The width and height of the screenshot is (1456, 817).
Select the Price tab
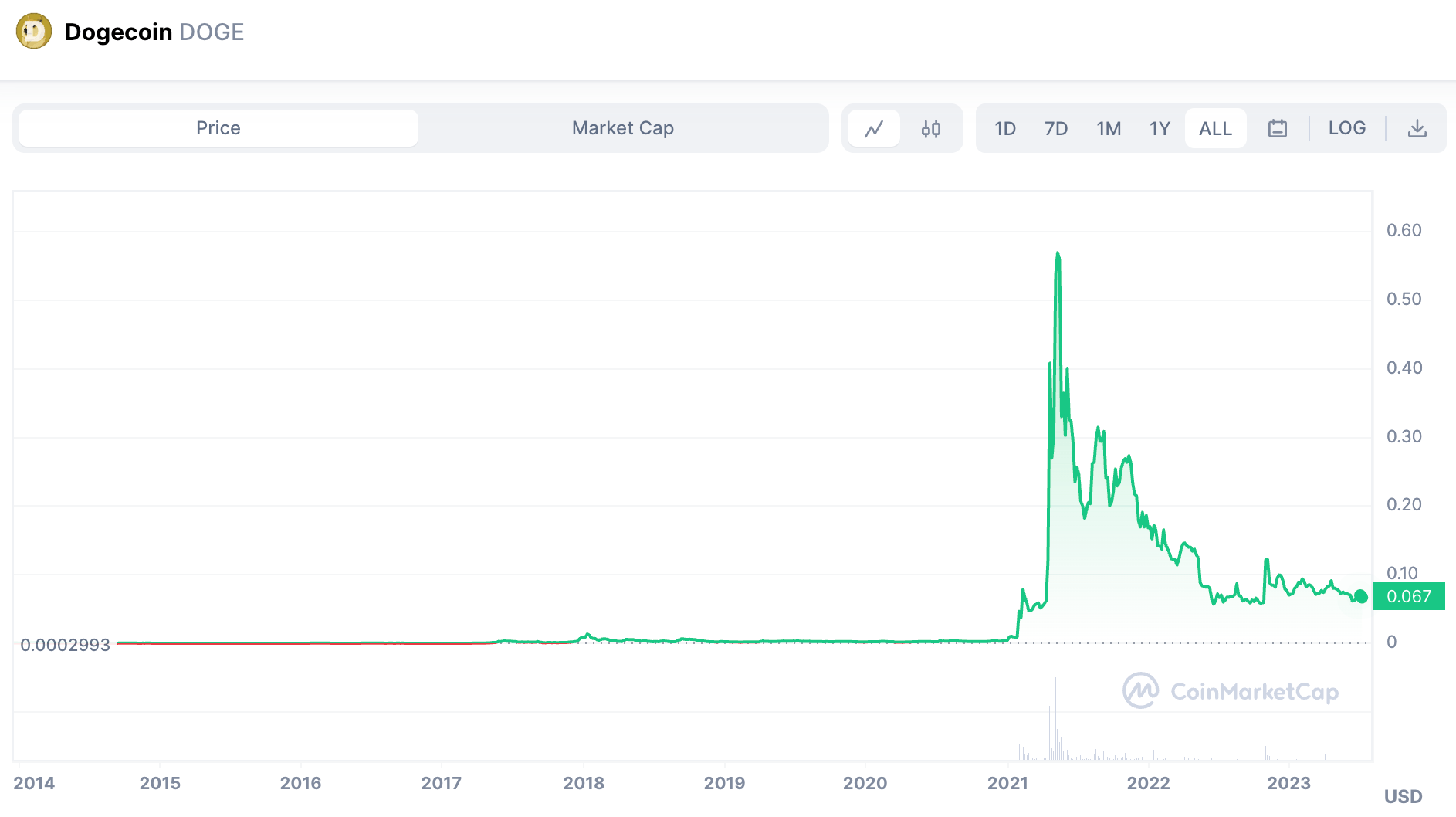(x=218, y=128)
